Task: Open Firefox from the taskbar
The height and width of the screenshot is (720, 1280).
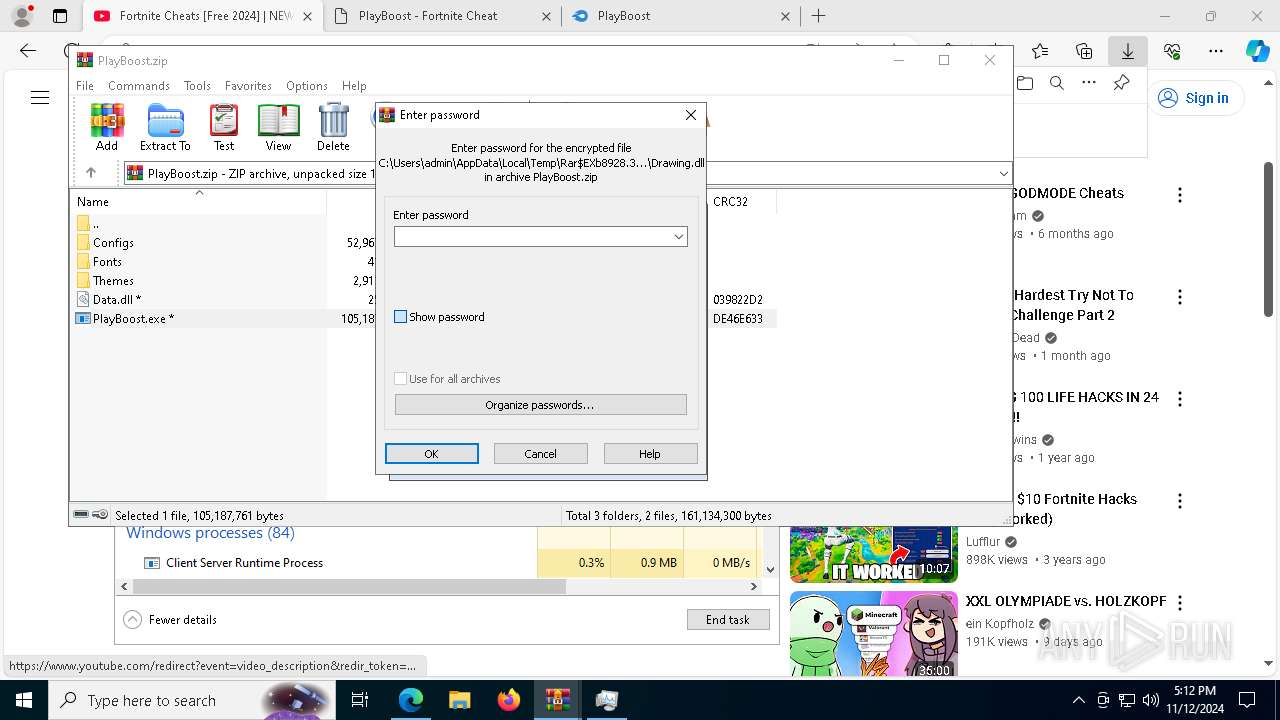Action: (x=508, y=700)
